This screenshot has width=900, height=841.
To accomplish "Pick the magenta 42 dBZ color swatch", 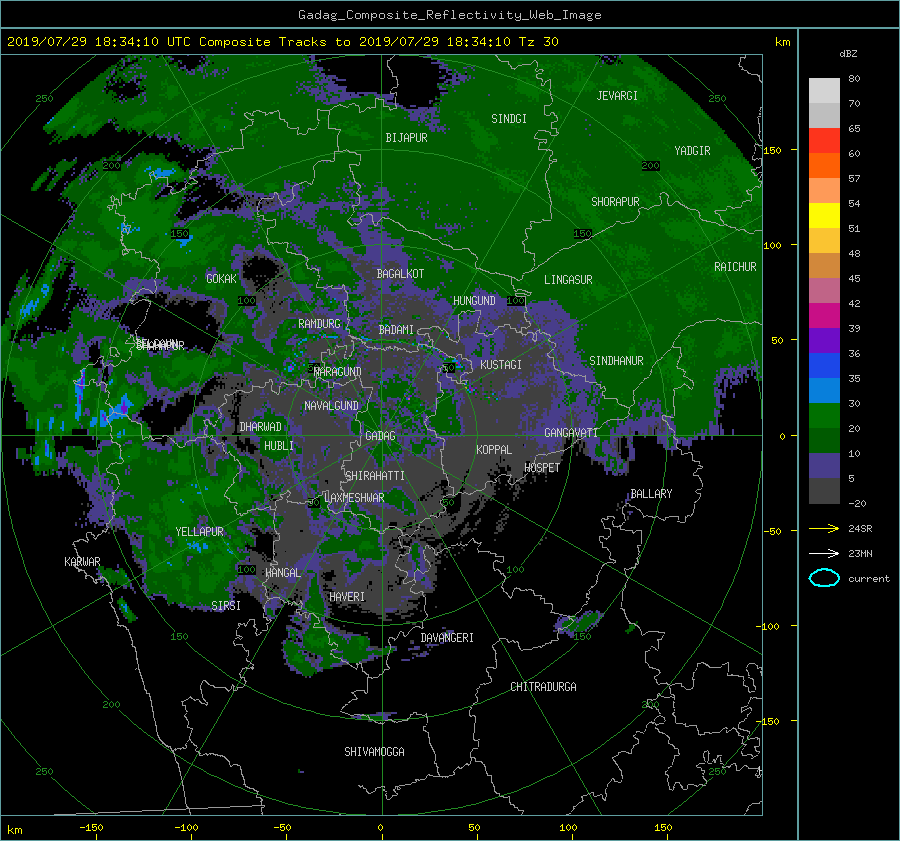I will 824,316.
